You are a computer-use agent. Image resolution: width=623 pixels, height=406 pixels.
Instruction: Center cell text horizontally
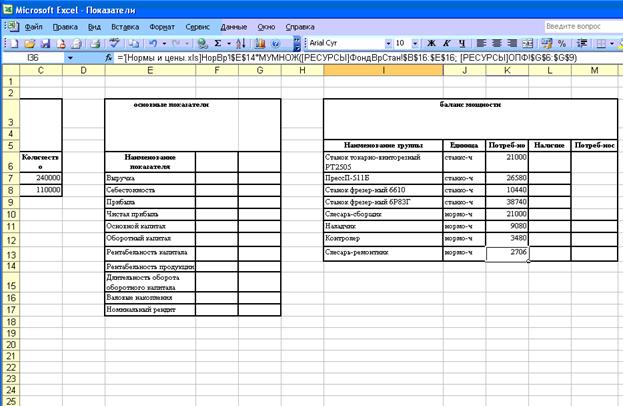click(x=497, y=43)
